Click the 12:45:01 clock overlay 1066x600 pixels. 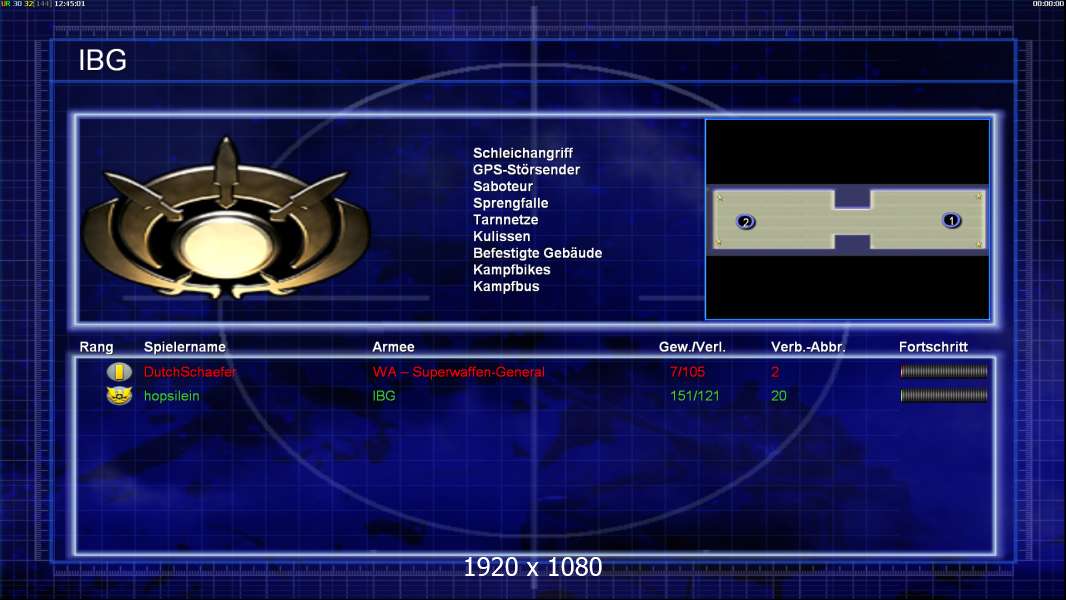point(69,3)
